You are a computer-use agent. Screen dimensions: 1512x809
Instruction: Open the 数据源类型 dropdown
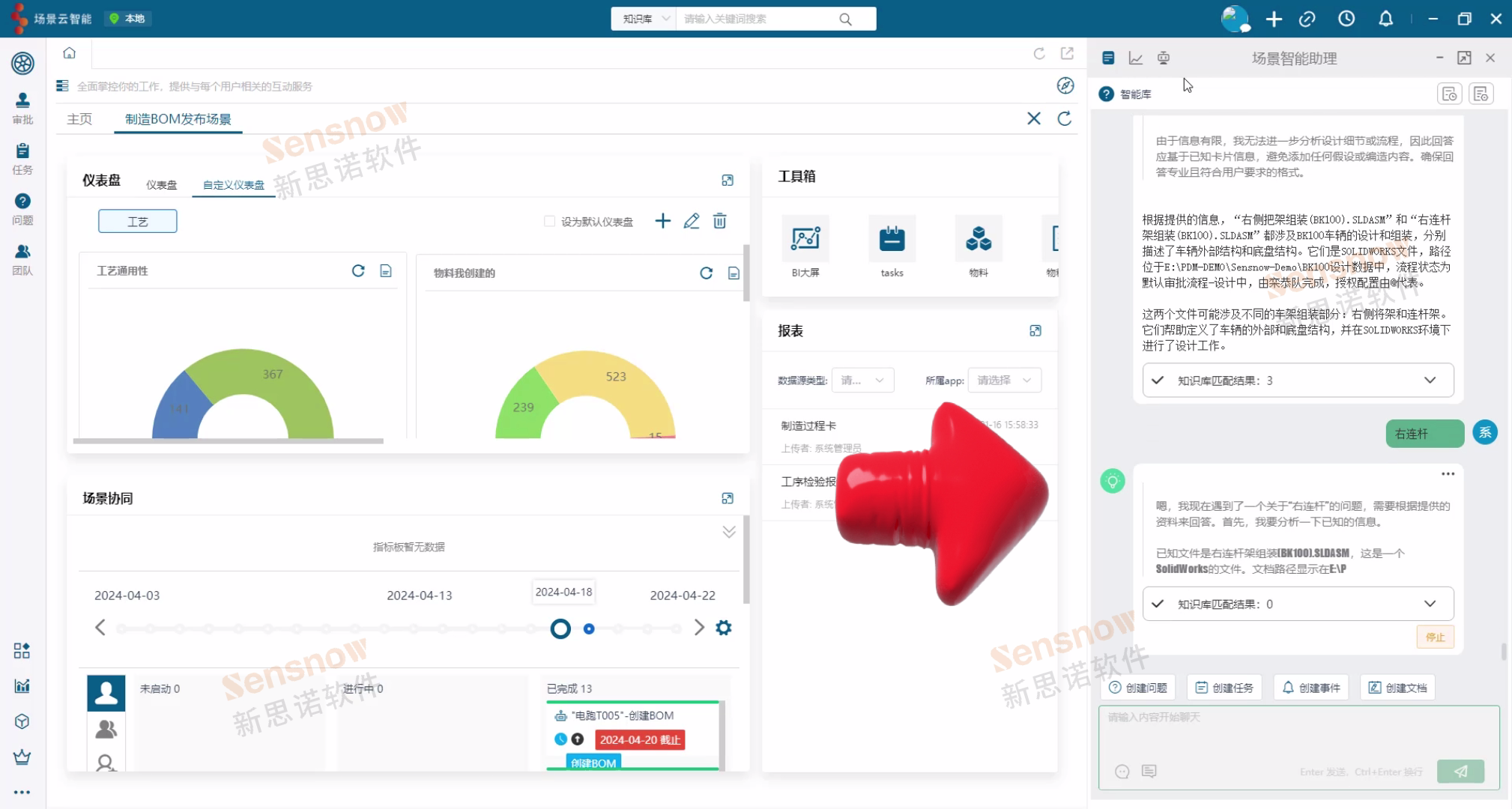(x=862, y=381)
